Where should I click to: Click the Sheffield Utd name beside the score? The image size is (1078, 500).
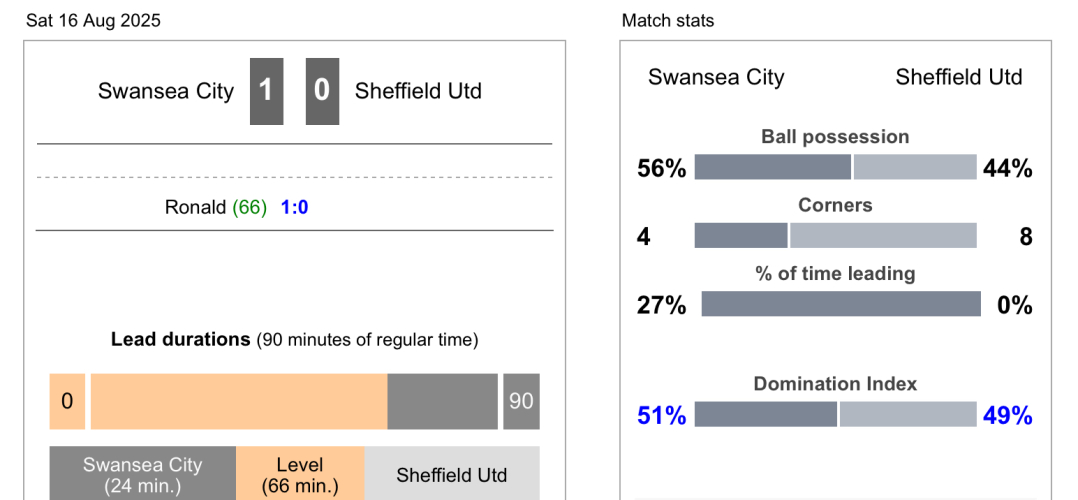click(418, 91)
